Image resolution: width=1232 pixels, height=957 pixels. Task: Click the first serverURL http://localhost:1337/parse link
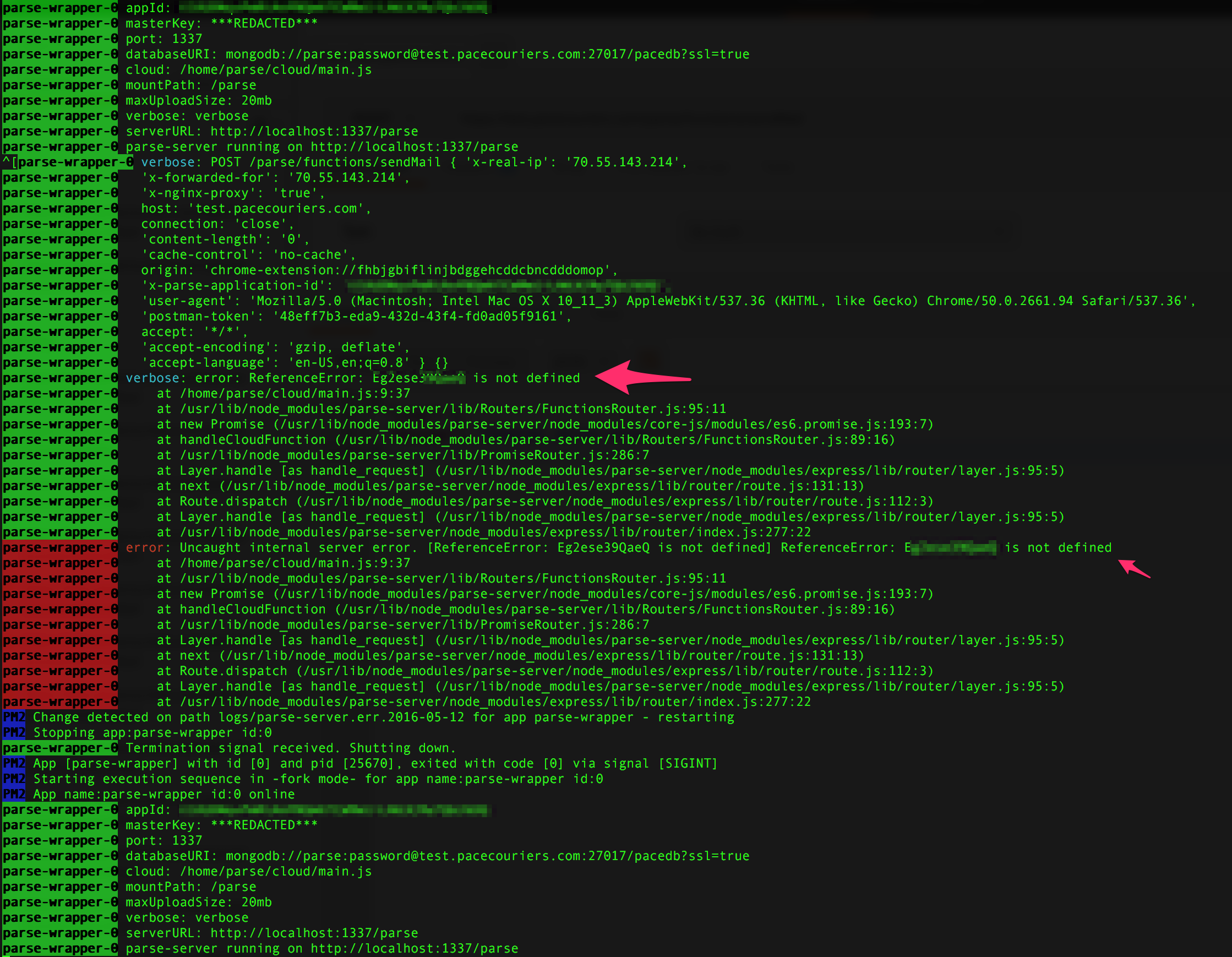314,131
